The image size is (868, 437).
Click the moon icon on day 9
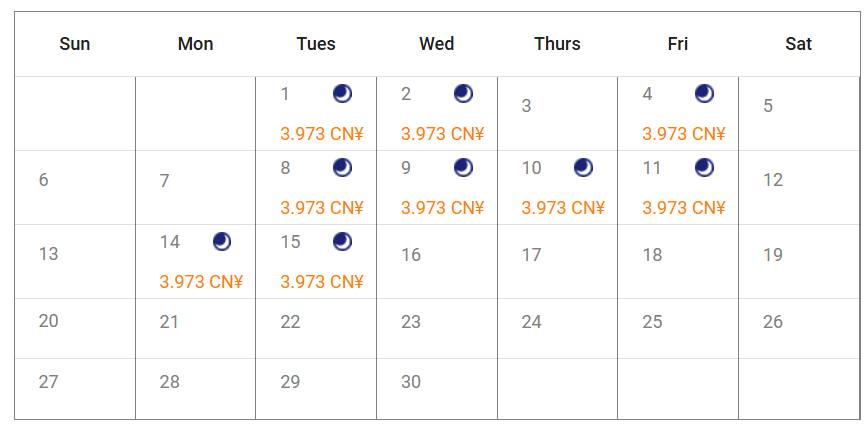click(x=463, y=167)
